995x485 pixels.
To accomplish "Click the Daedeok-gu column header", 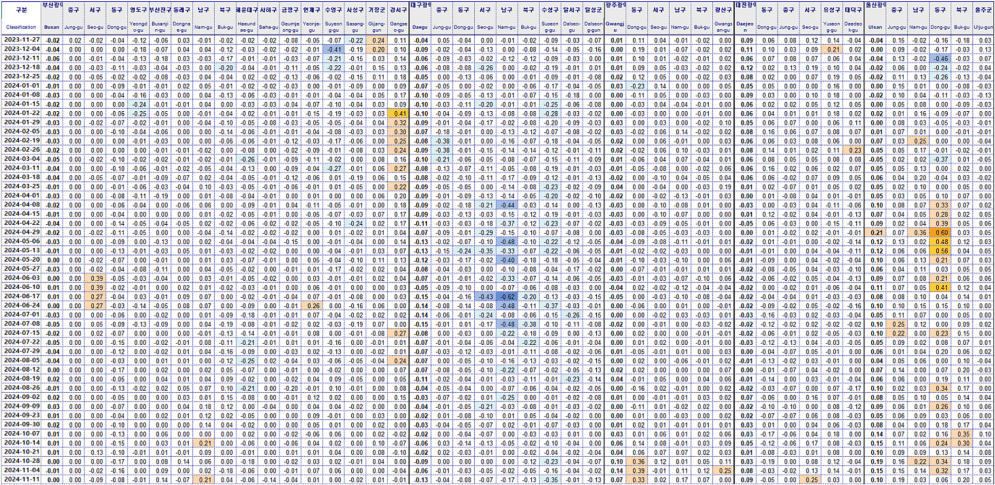I will pos(853,17).
